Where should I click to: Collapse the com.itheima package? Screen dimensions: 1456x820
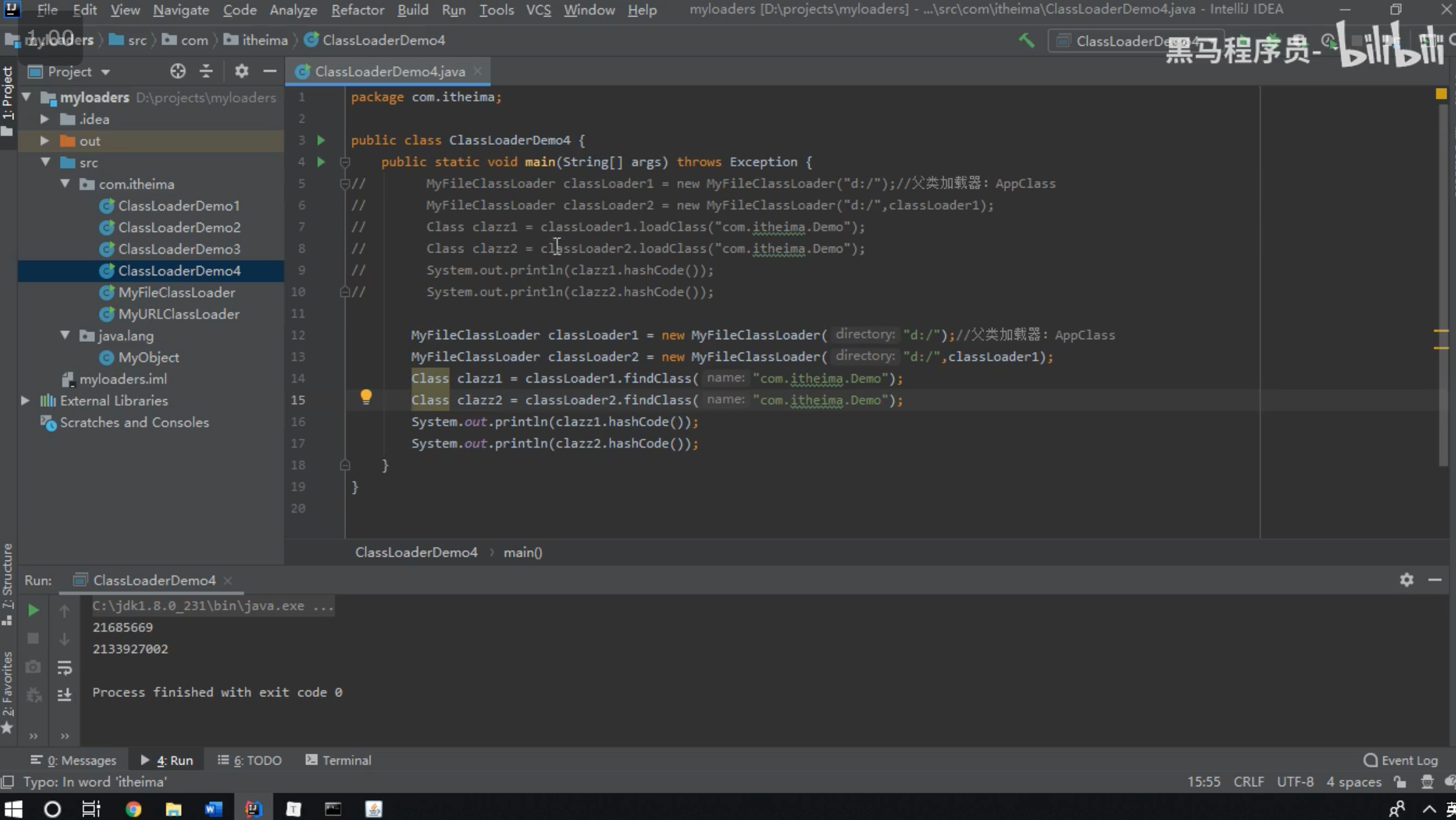65,184
